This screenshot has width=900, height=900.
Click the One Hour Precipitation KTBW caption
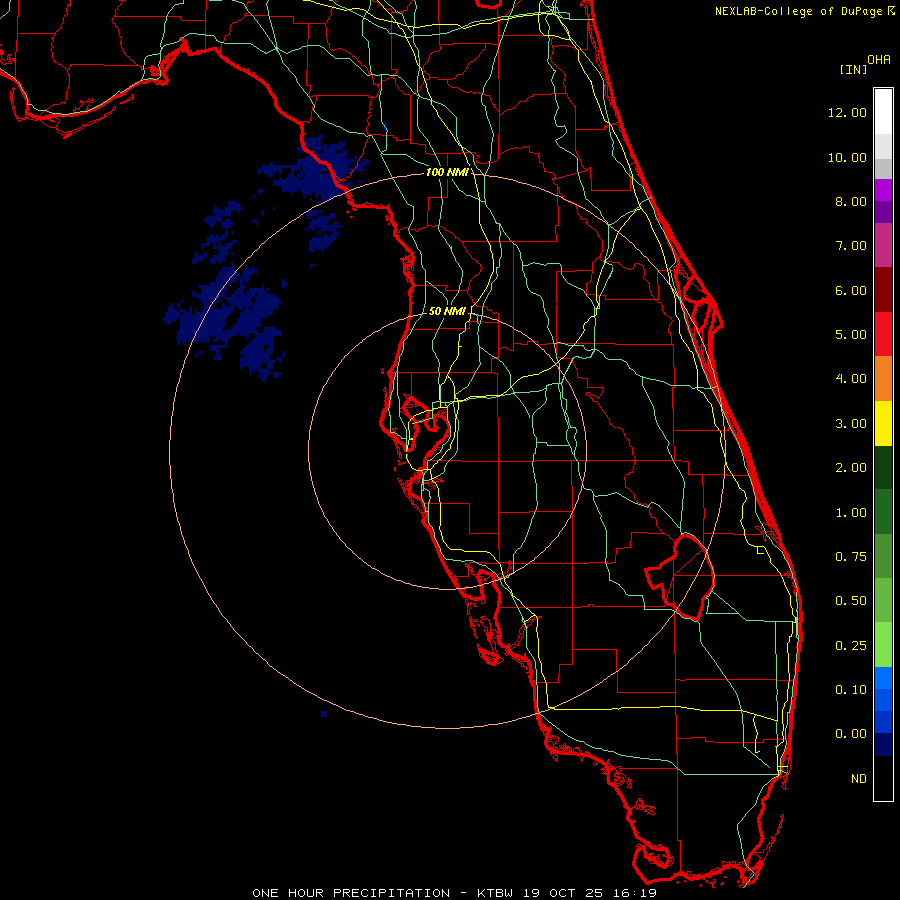point(454,893)
